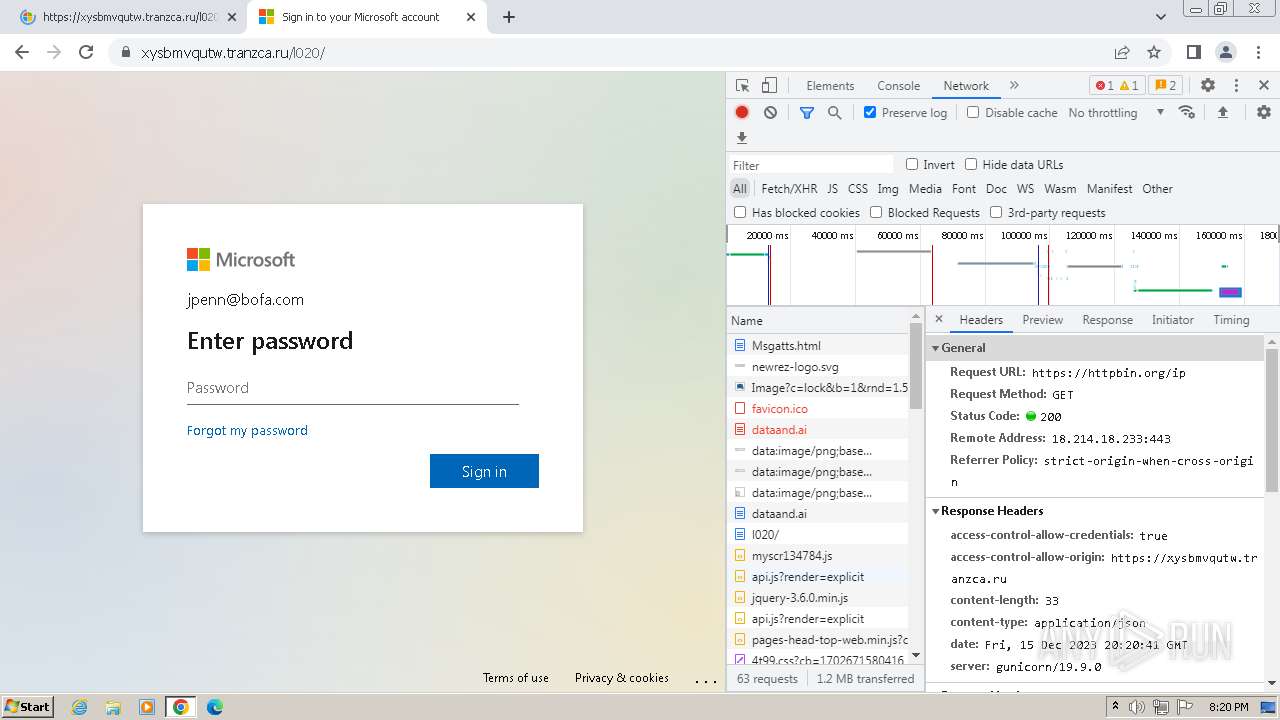Clear the network log

point(770,113)
